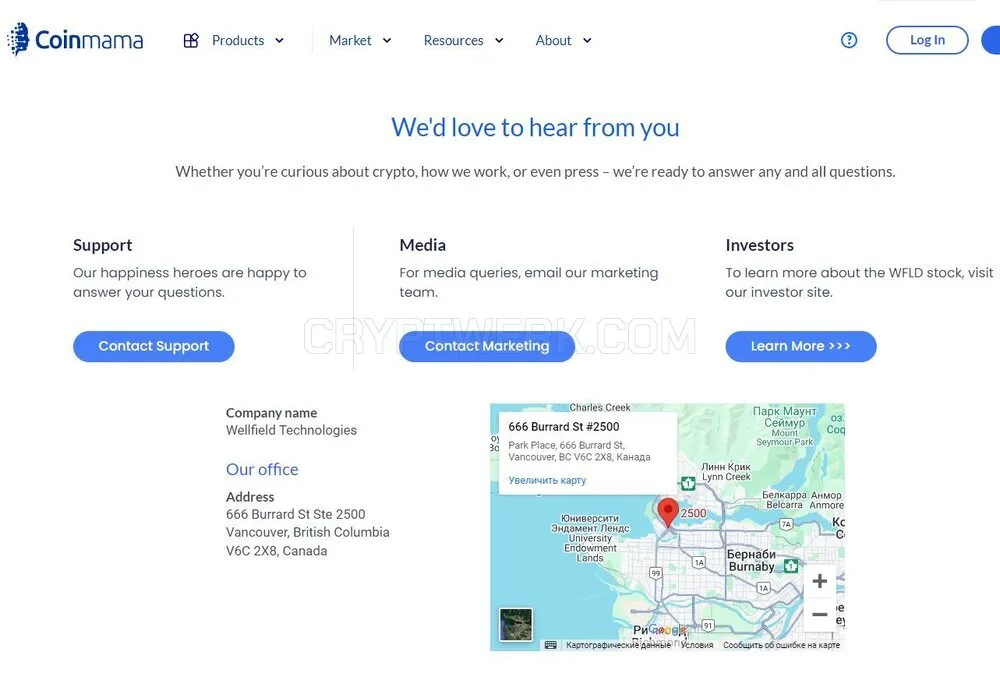Expand the Market dropdown arrow
Image resolution: width=1000 pixels, height=673 pixels.
click(386, 41)
